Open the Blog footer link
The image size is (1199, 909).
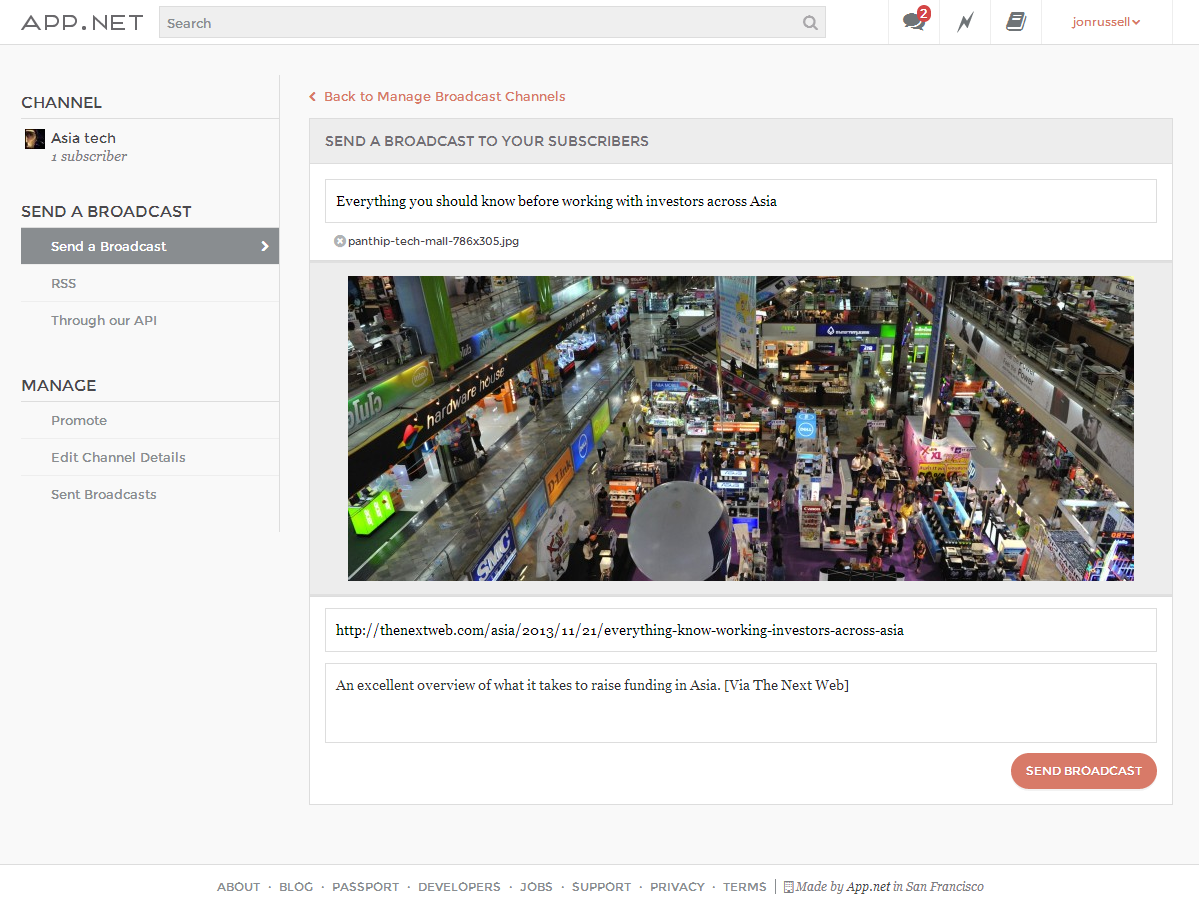[x=296, y=887]
